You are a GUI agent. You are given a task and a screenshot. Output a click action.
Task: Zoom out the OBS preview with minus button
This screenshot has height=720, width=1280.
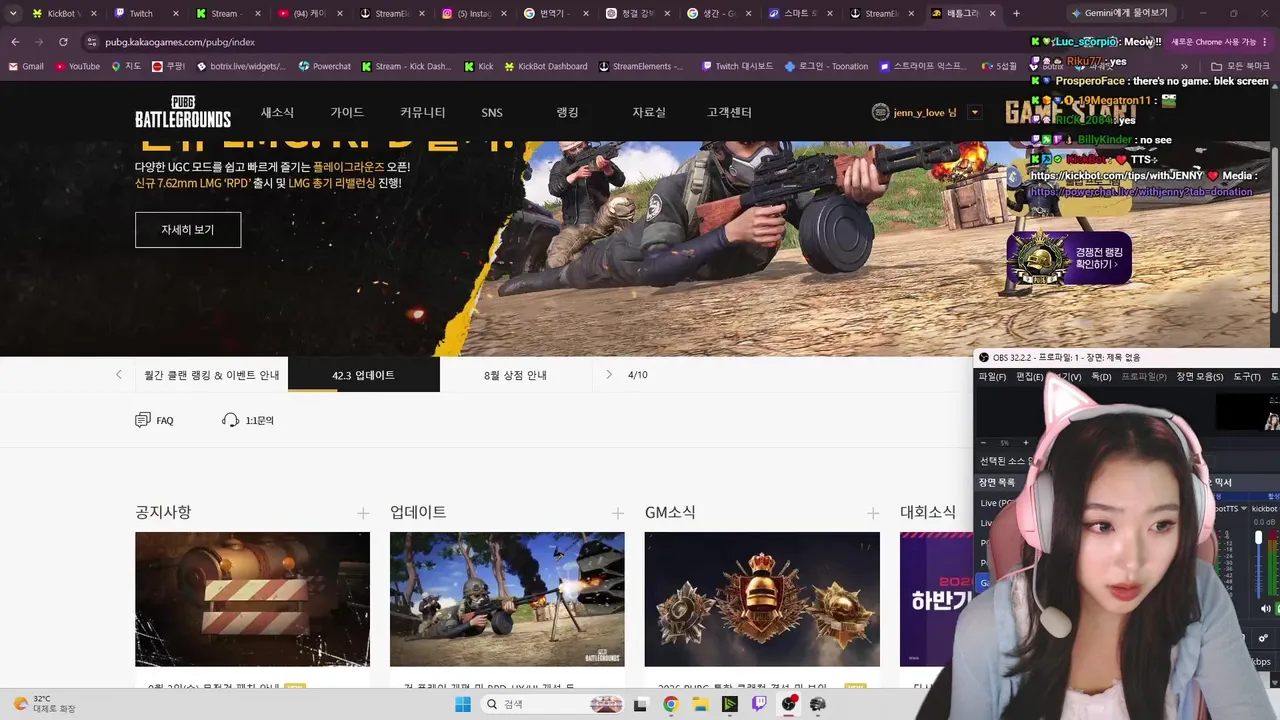point(983,443)
